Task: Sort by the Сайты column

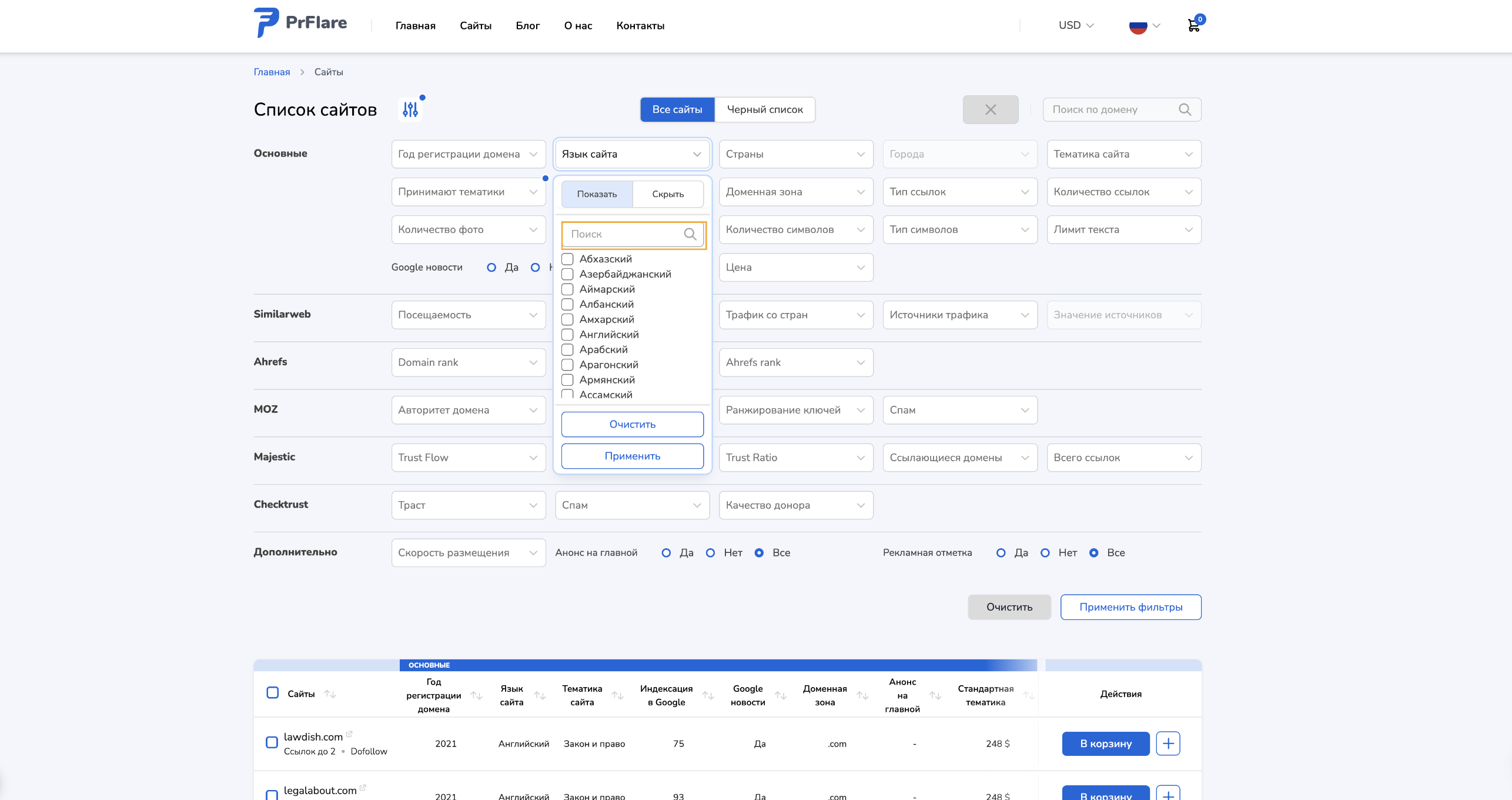Action: click(x=330, y=694)
